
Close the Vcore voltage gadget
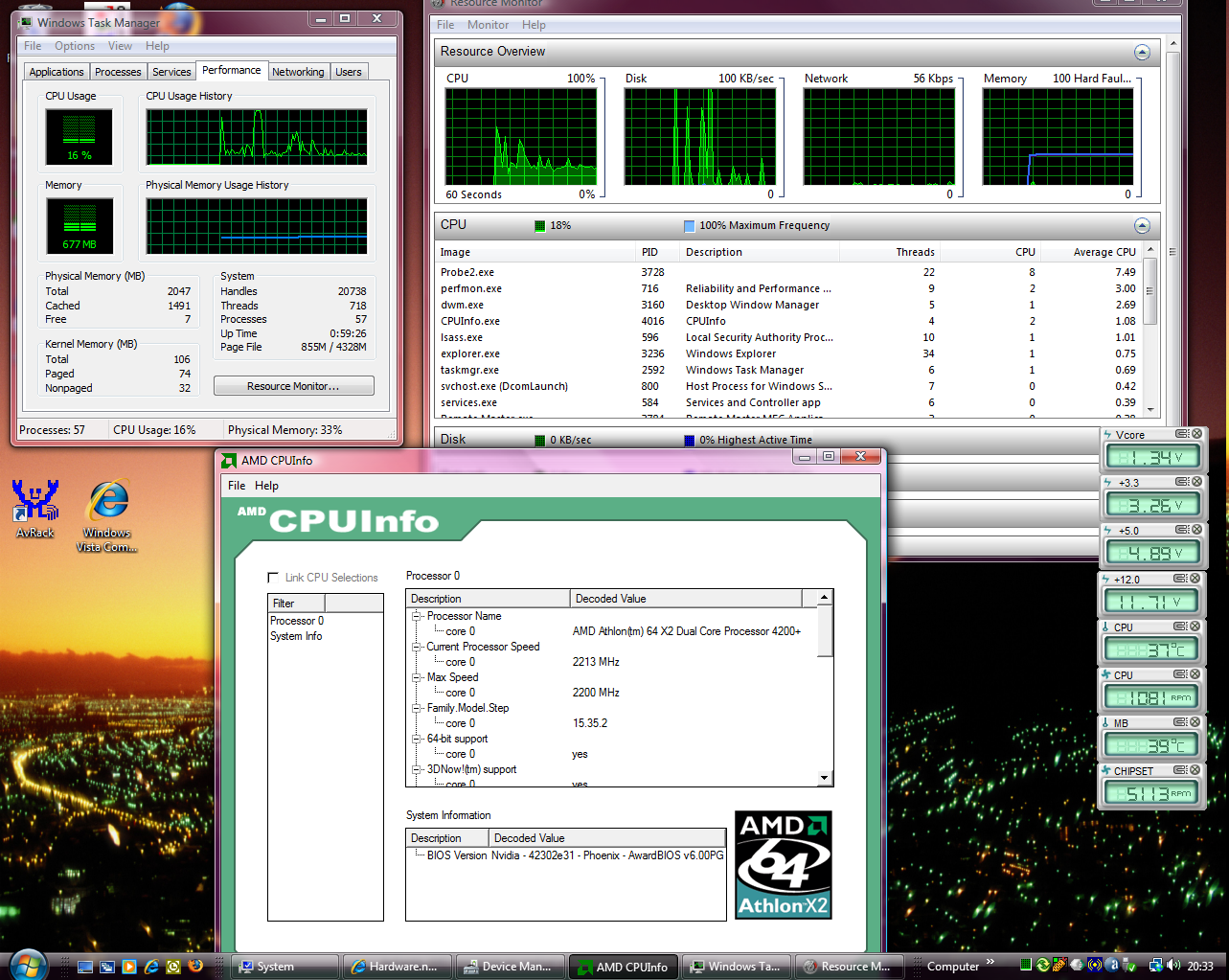(1195, 434)
